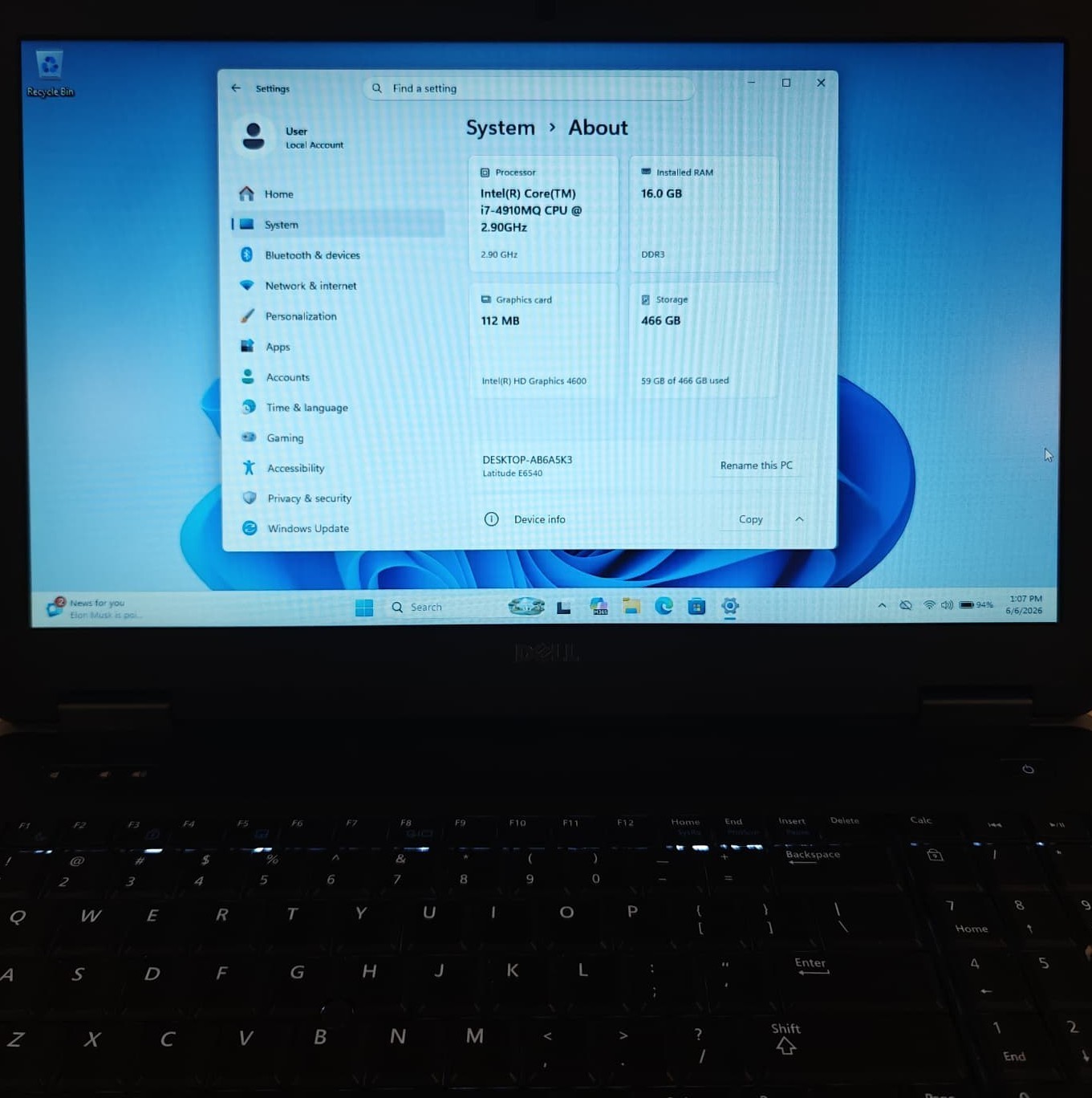Click 59 GB of 466 GB used text
The width and height of the screenshot is (1092, 1098).
(x=684, y=380)
